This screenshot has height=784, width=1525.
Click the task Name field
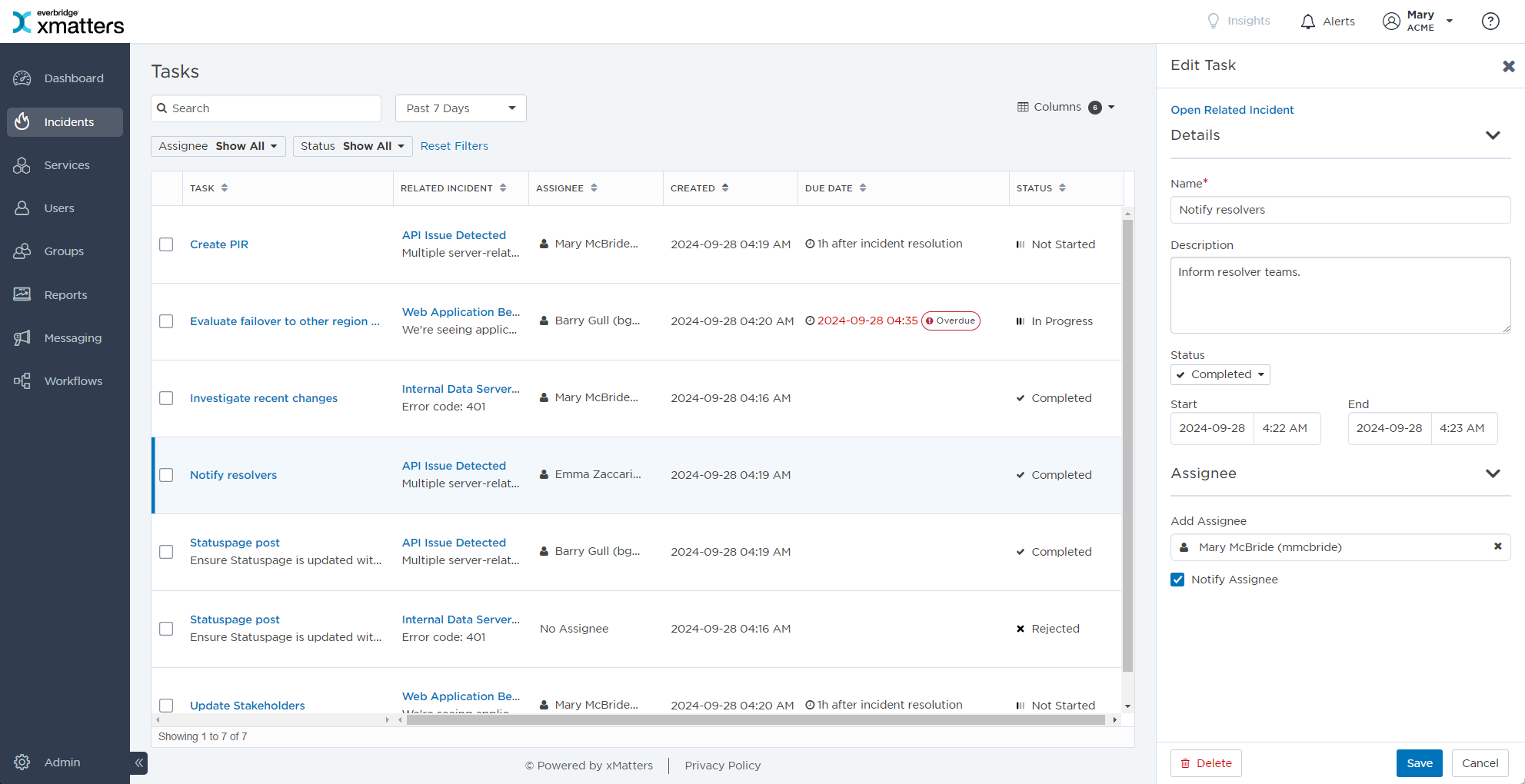pos(1340,210)
